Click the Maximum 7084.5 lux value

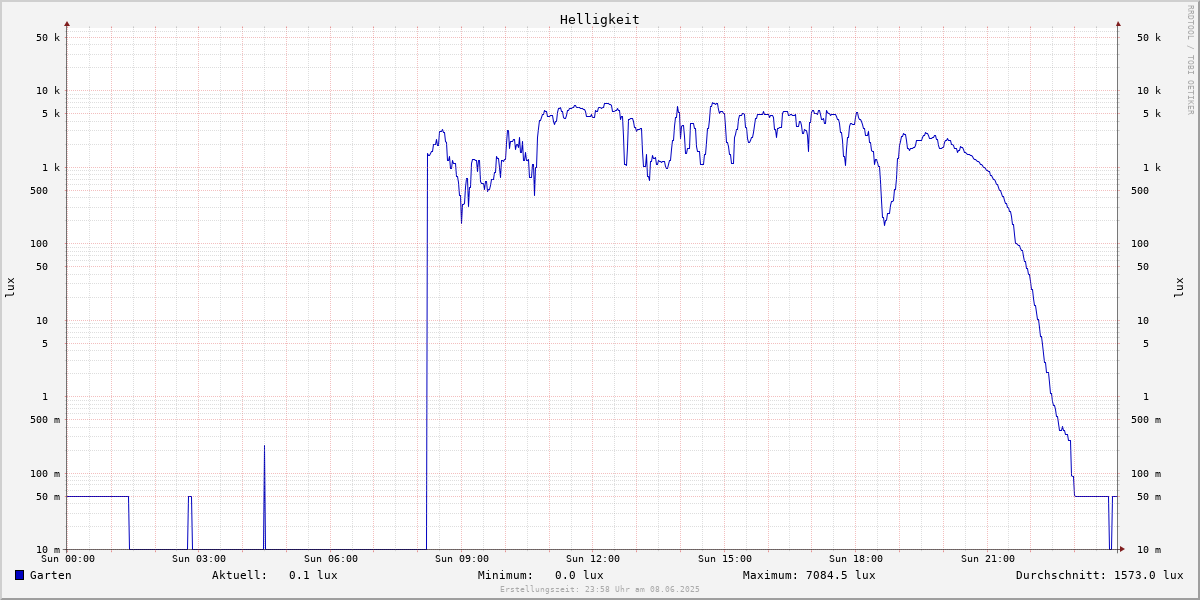coord(841,575)
